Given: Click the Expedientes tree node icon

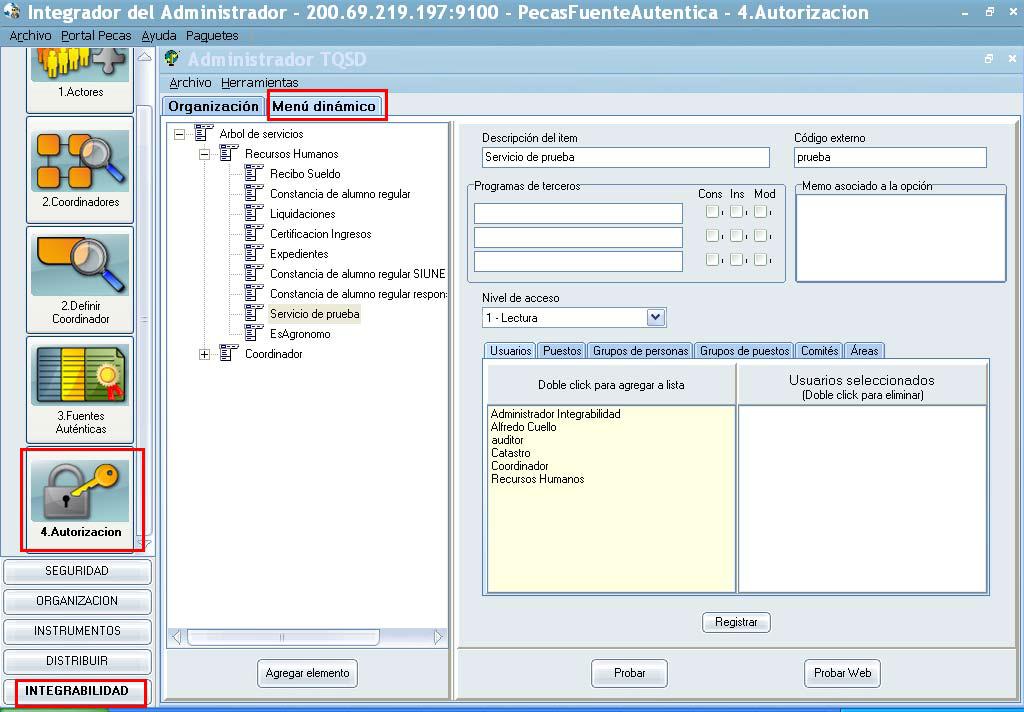Looking at the screenshot, I should click(x=254, y=254).
